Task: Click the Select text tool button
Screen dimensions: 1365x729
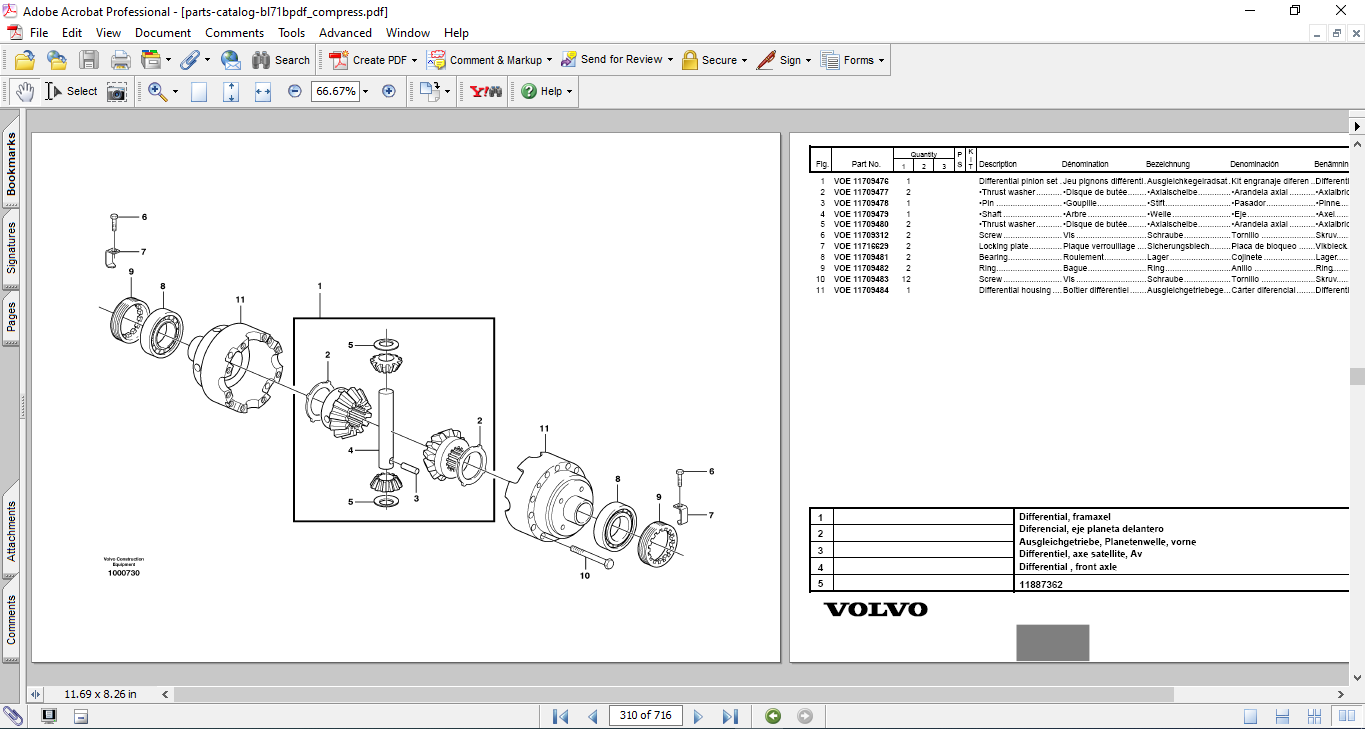Action: pyautogui.click(x=71, y=92)
